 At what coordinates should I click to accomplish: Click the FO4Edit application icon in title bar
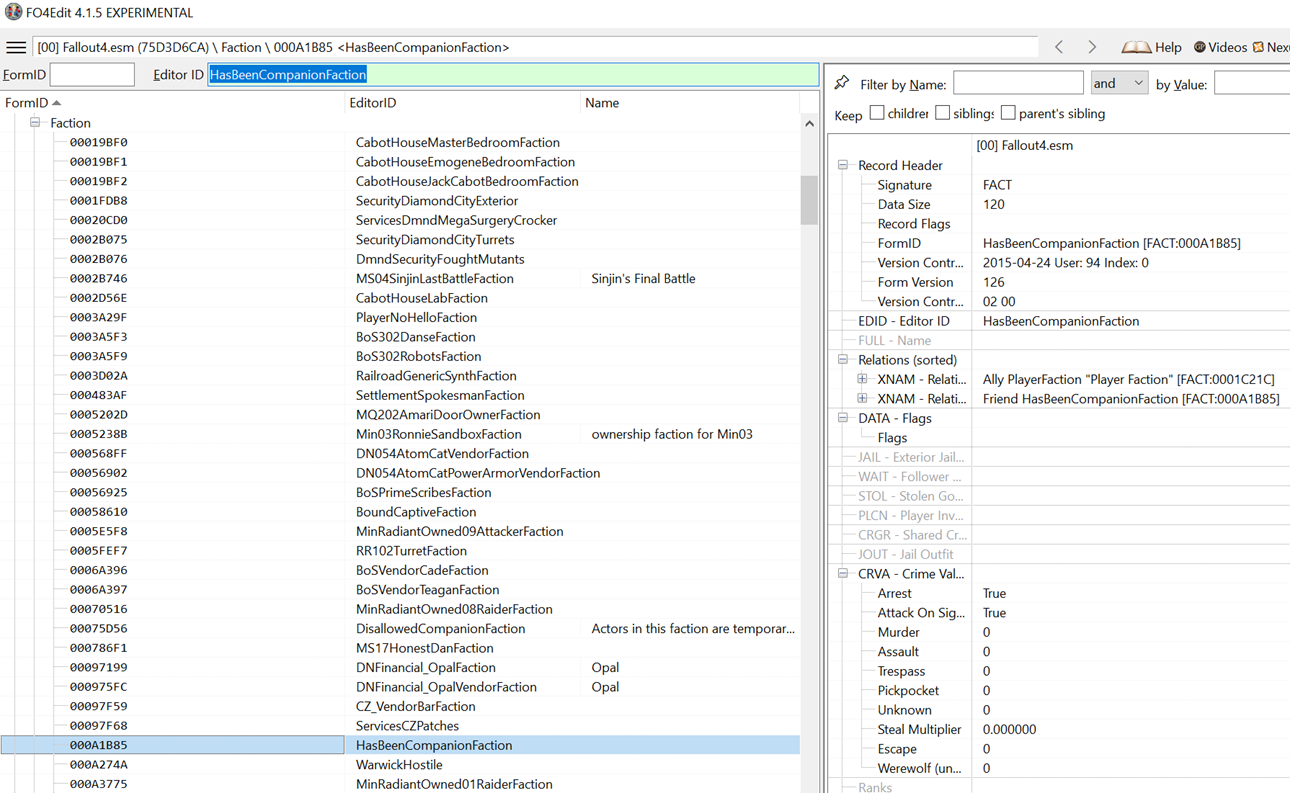[x=13, y=12]
